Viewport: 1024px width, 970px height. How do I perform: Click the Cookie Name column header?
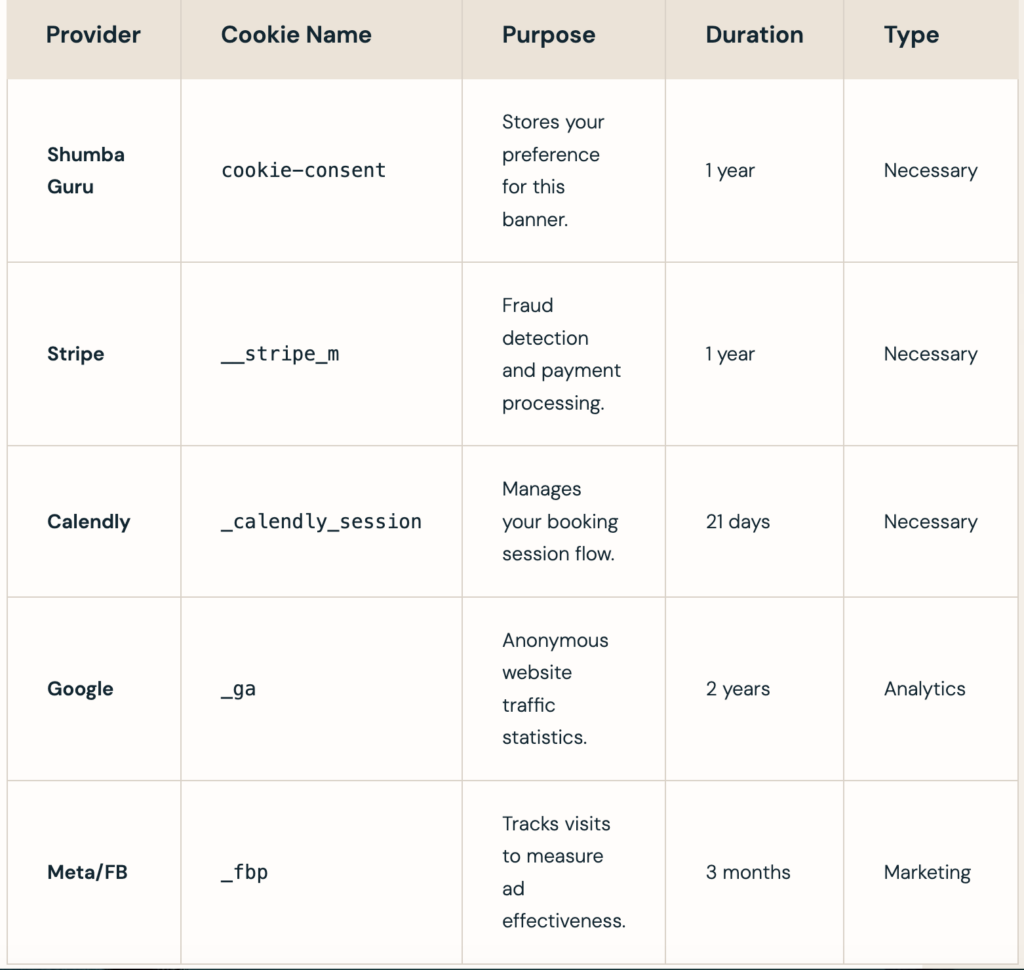point(296,35)
